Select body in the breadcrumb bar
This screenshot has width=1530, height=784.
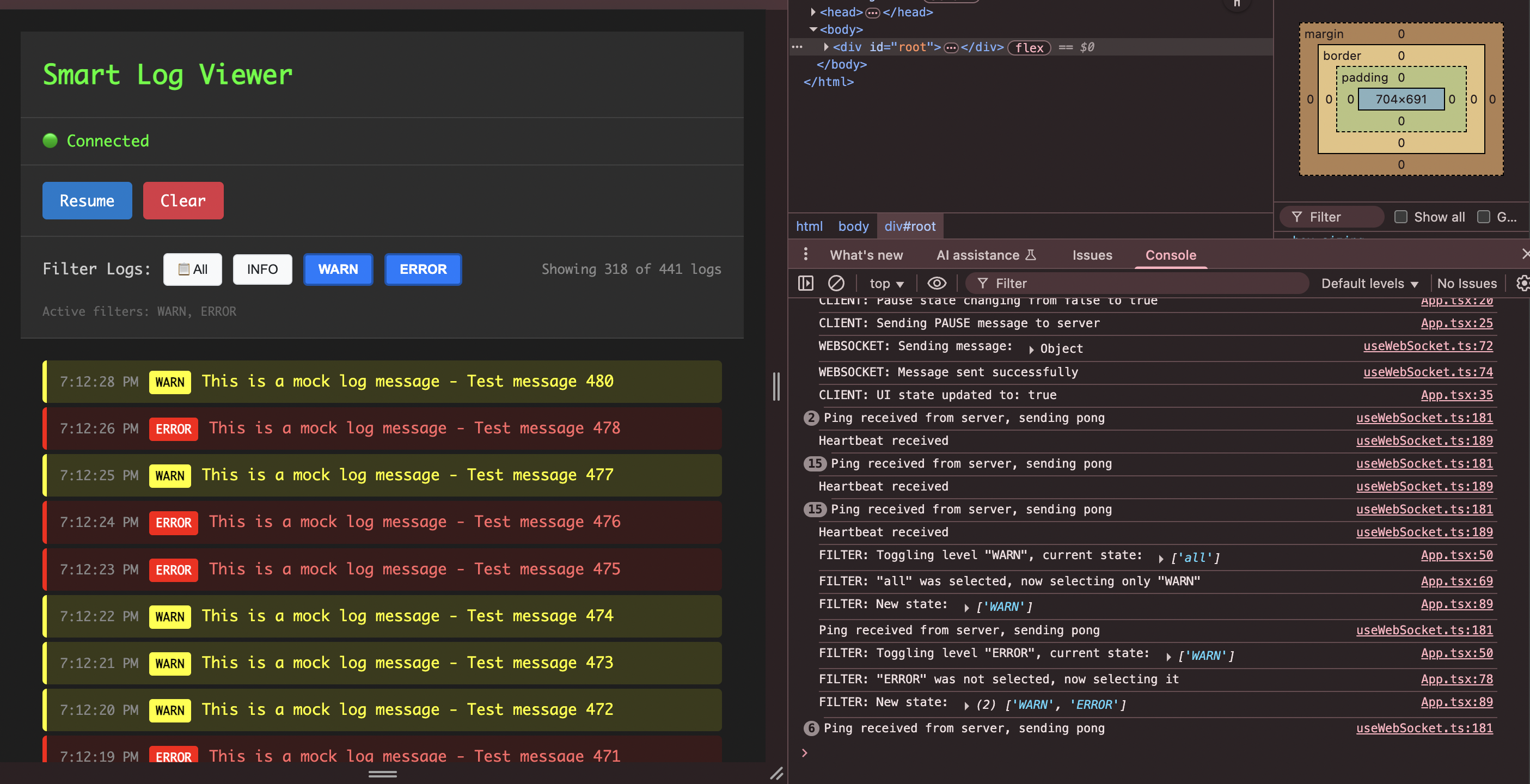[853, 226]
